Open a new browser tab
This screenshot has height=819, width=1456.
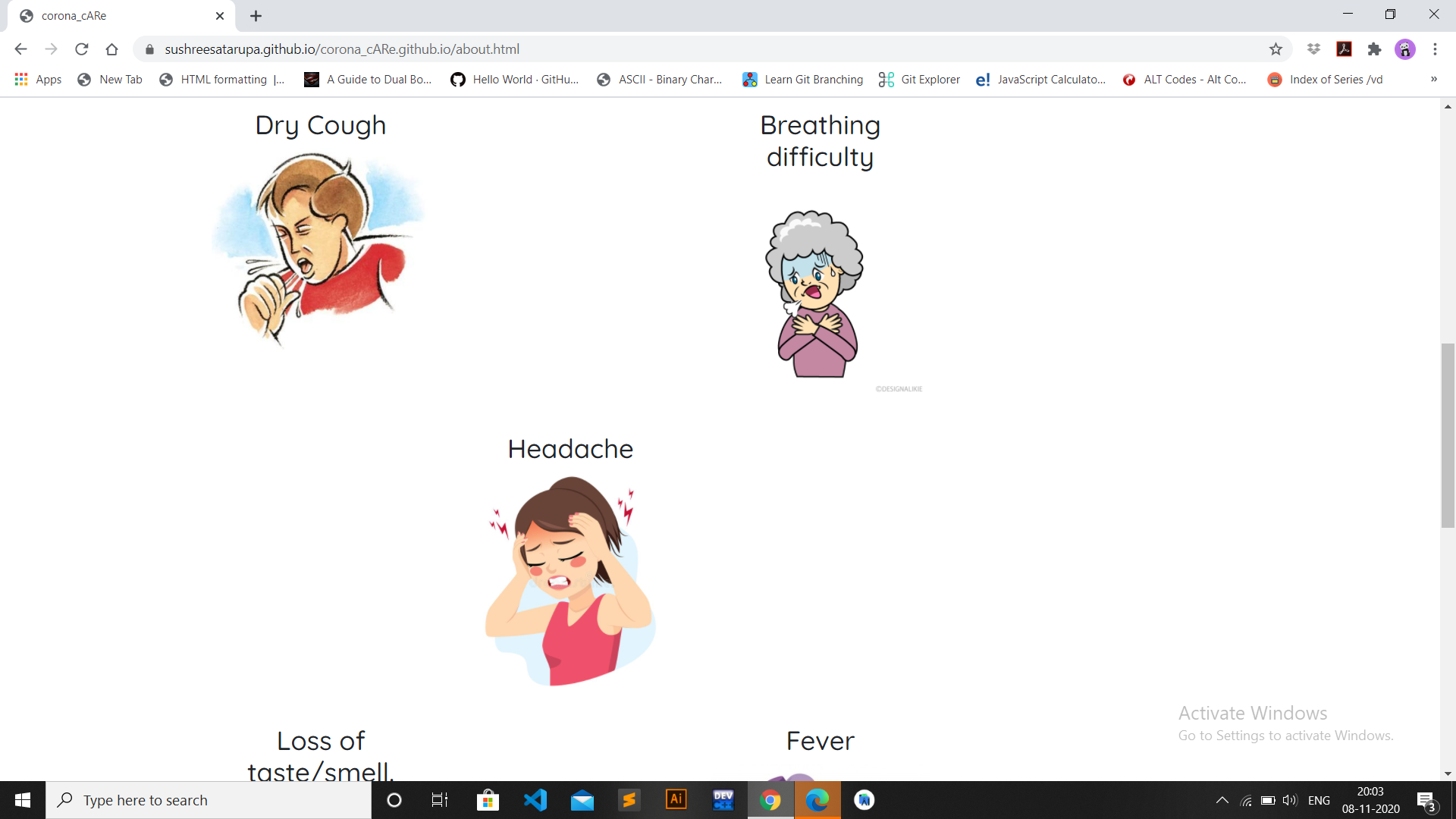(256, 16)
